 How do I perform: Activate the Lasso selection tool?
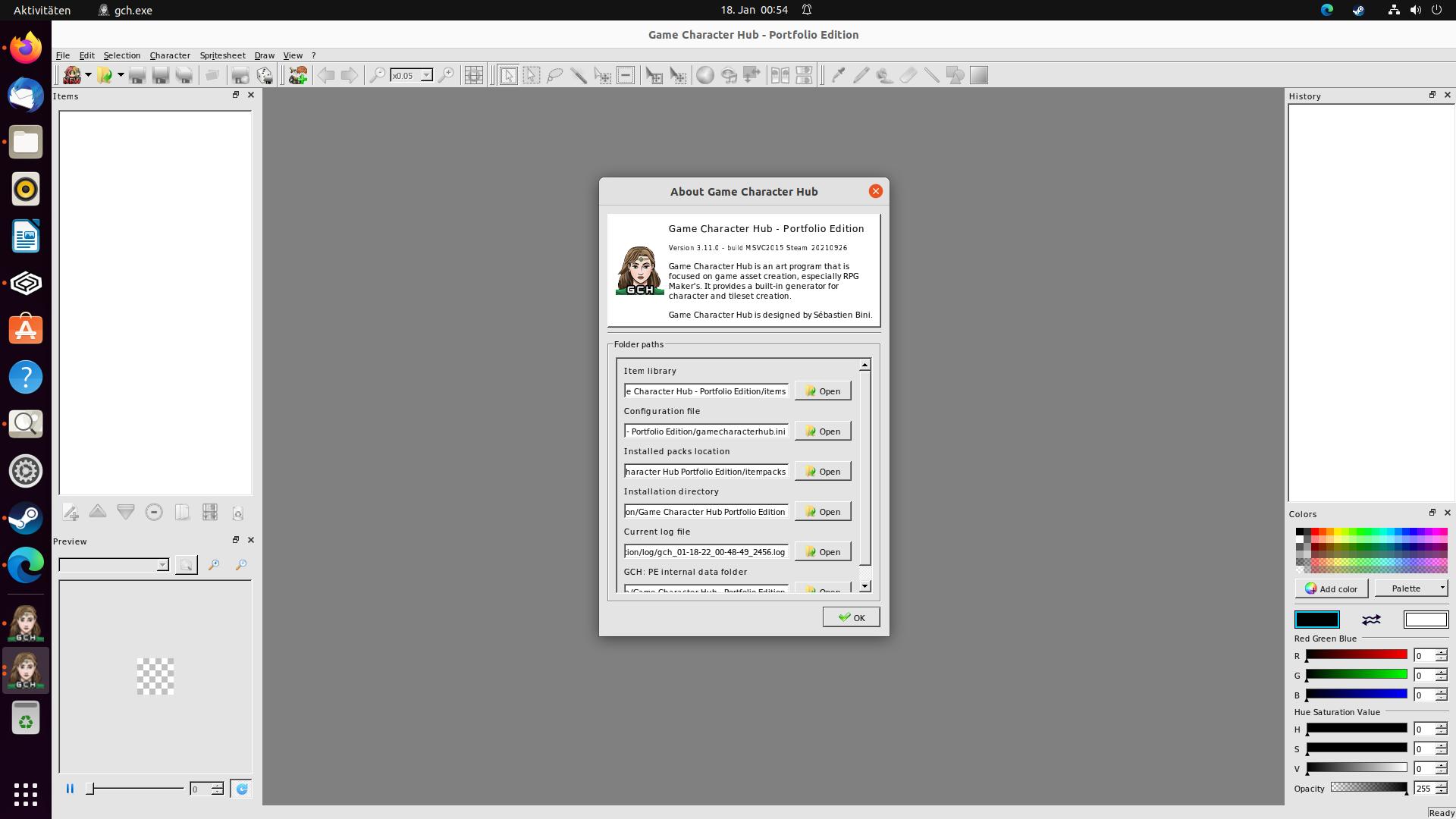pos(554,75)
